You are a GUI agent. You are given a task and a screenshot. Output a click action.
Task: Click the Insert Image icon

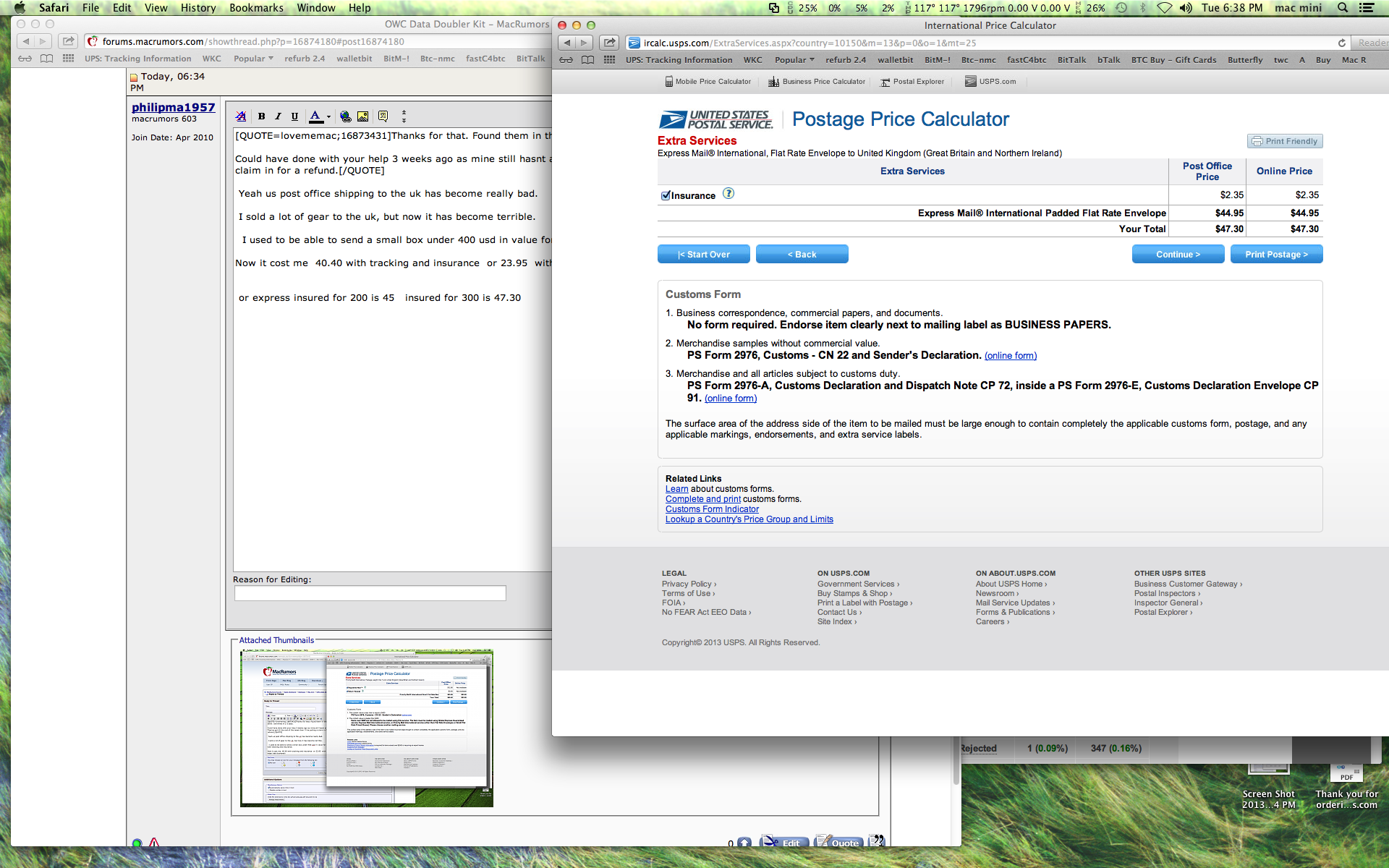363,116
